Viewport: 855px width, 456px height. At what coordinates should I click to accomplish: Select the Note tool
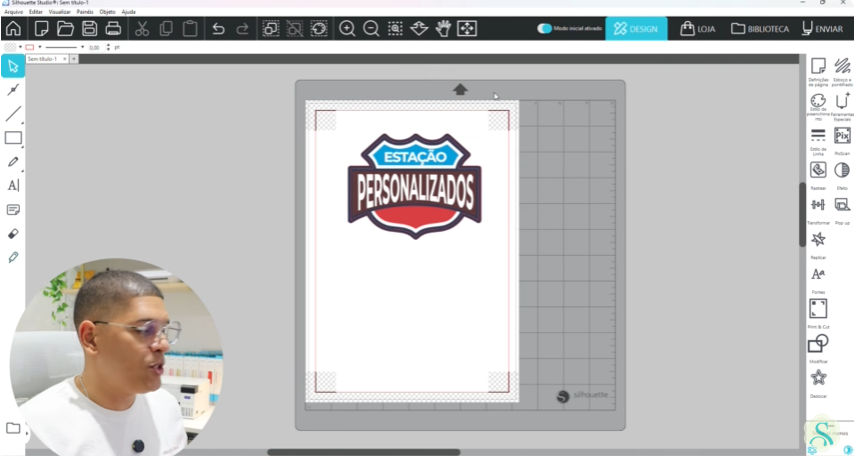coord(13,209)
